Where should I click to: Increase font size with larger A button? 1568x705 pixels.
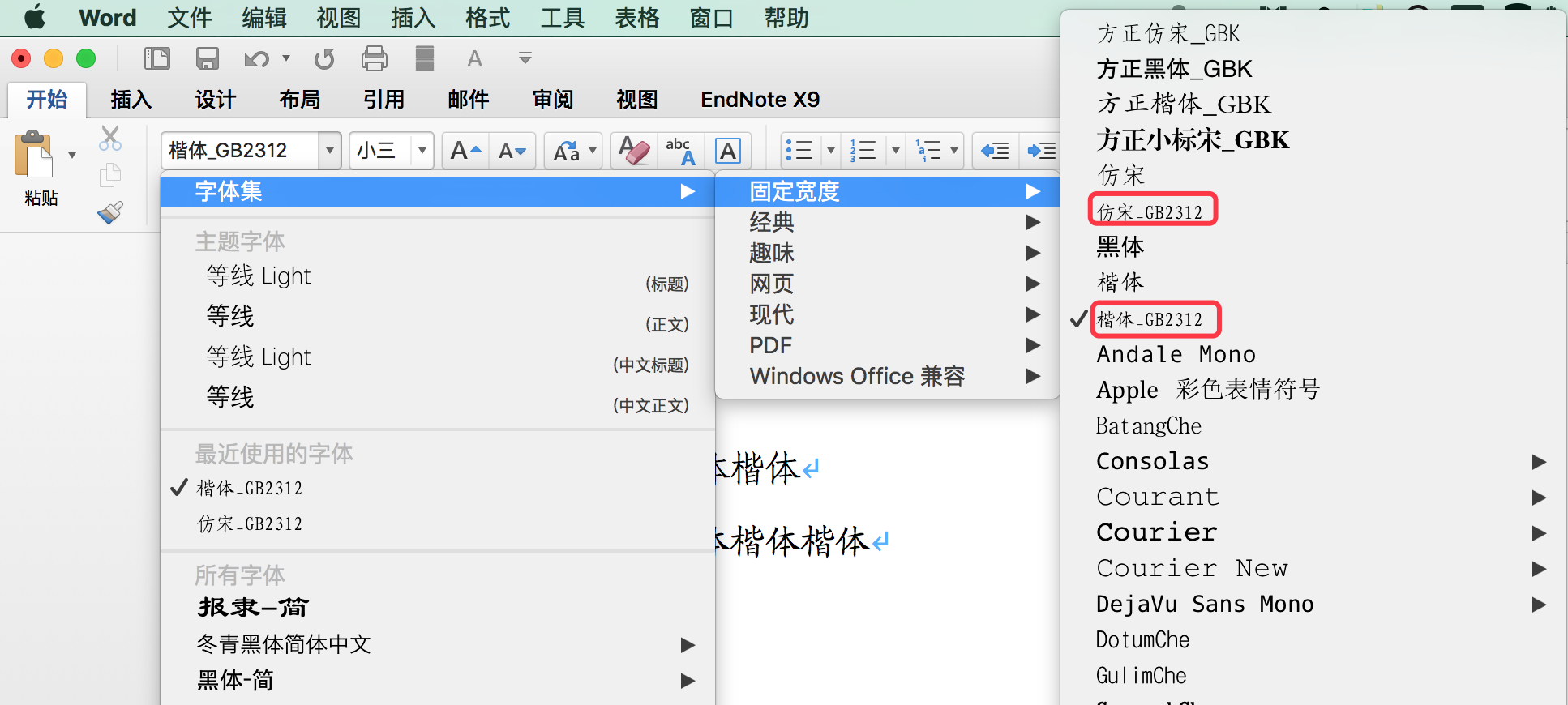coord(465,151)
